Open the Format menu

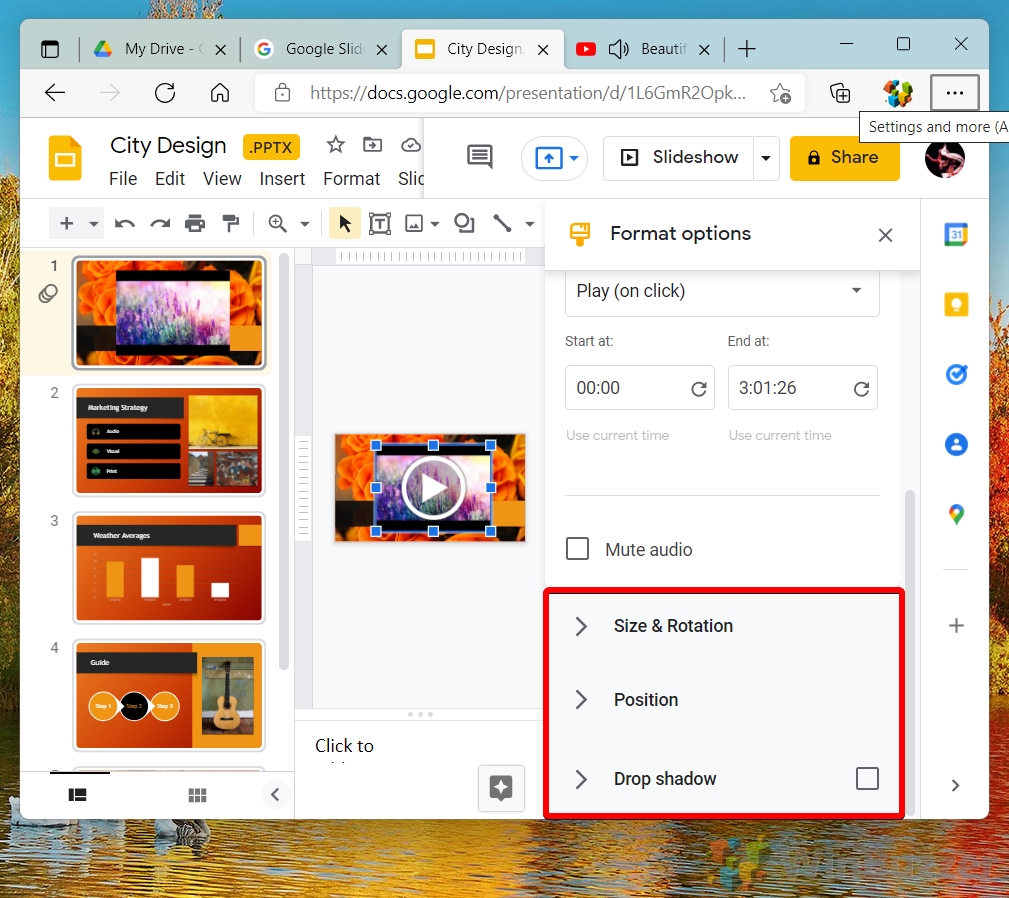pyautogui.click(x=351, y=178)
